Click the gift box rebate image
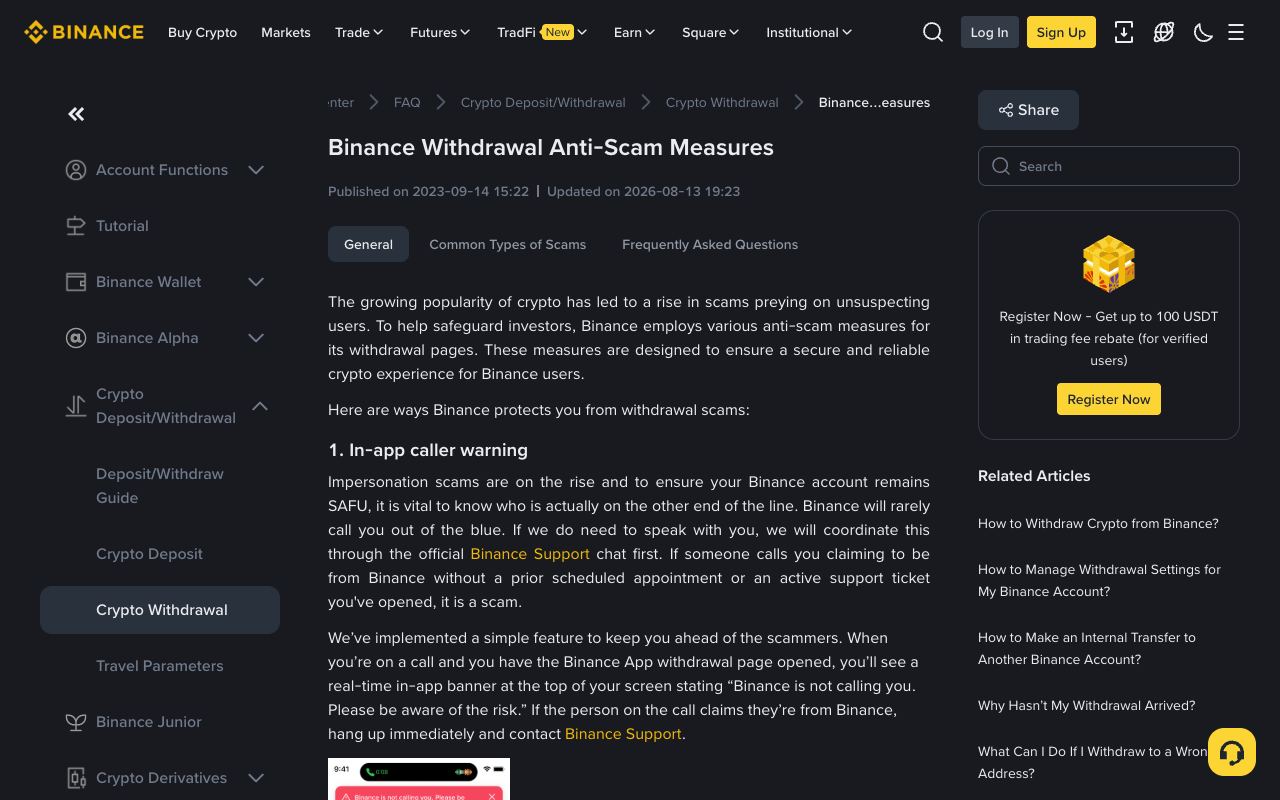The width and height of the screenshot is (1280, 800). (1109, 264)
